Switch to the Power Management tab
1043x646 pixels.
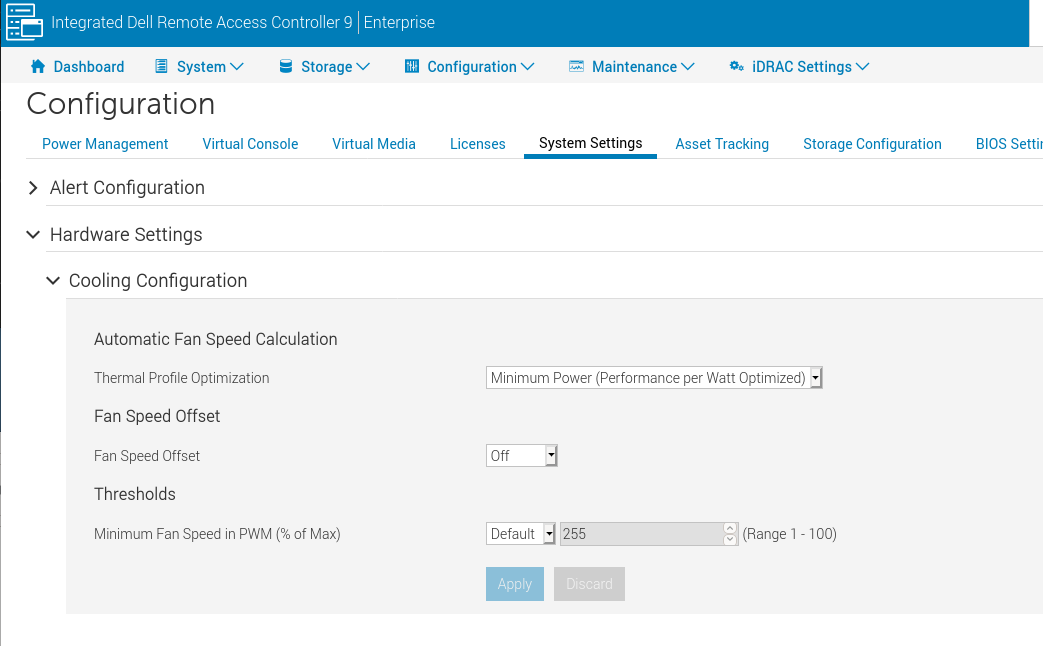(x=105, y=144)
